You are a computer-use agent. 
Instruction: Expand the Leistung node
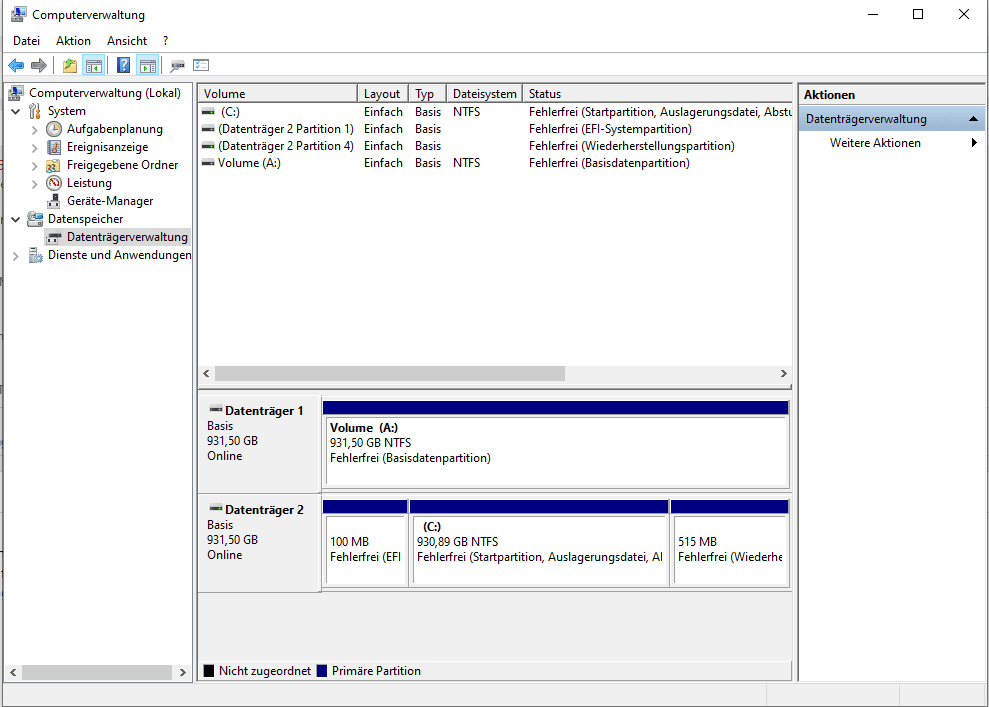click(x=35, y=184)
